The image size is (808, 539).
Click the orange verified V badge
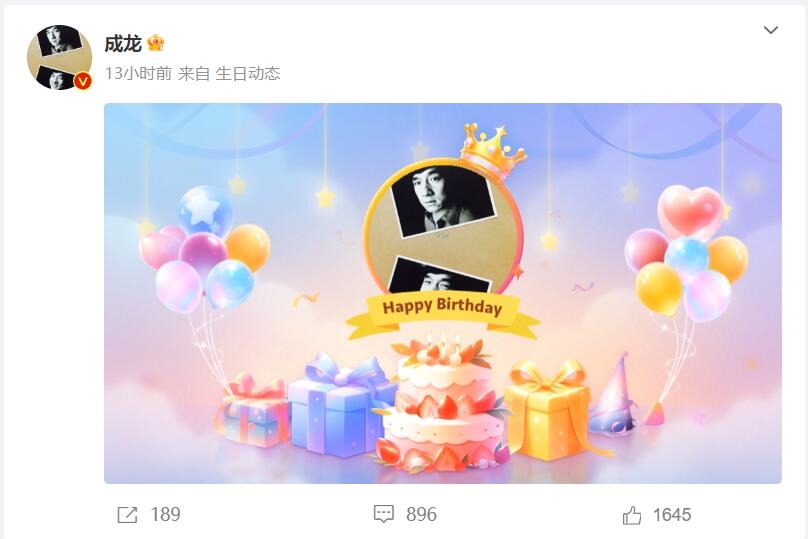click(x=83, y=81)
